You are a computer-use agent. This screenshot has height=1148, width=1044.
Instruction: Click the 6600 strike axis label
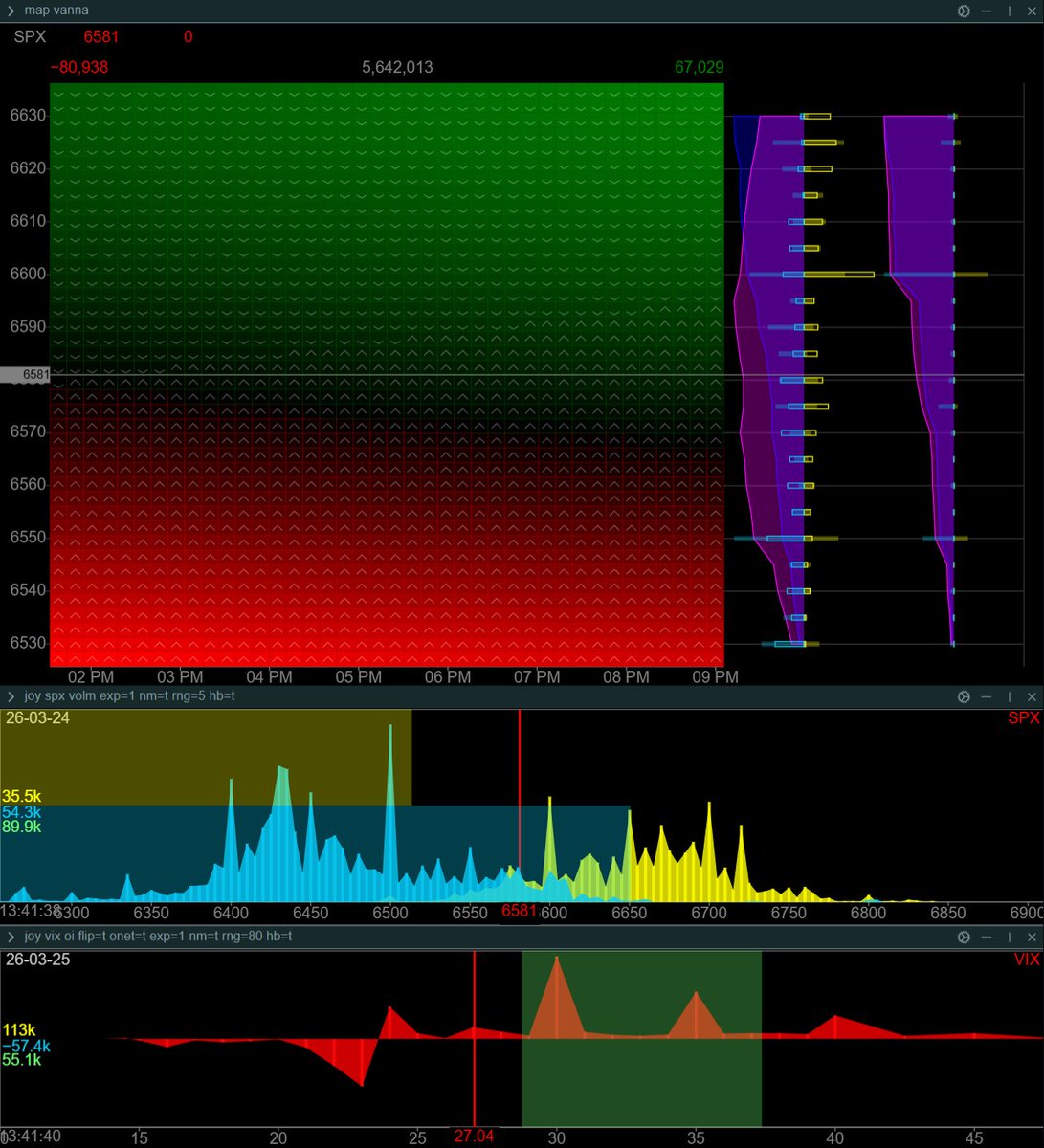click(x=28, y=274)
